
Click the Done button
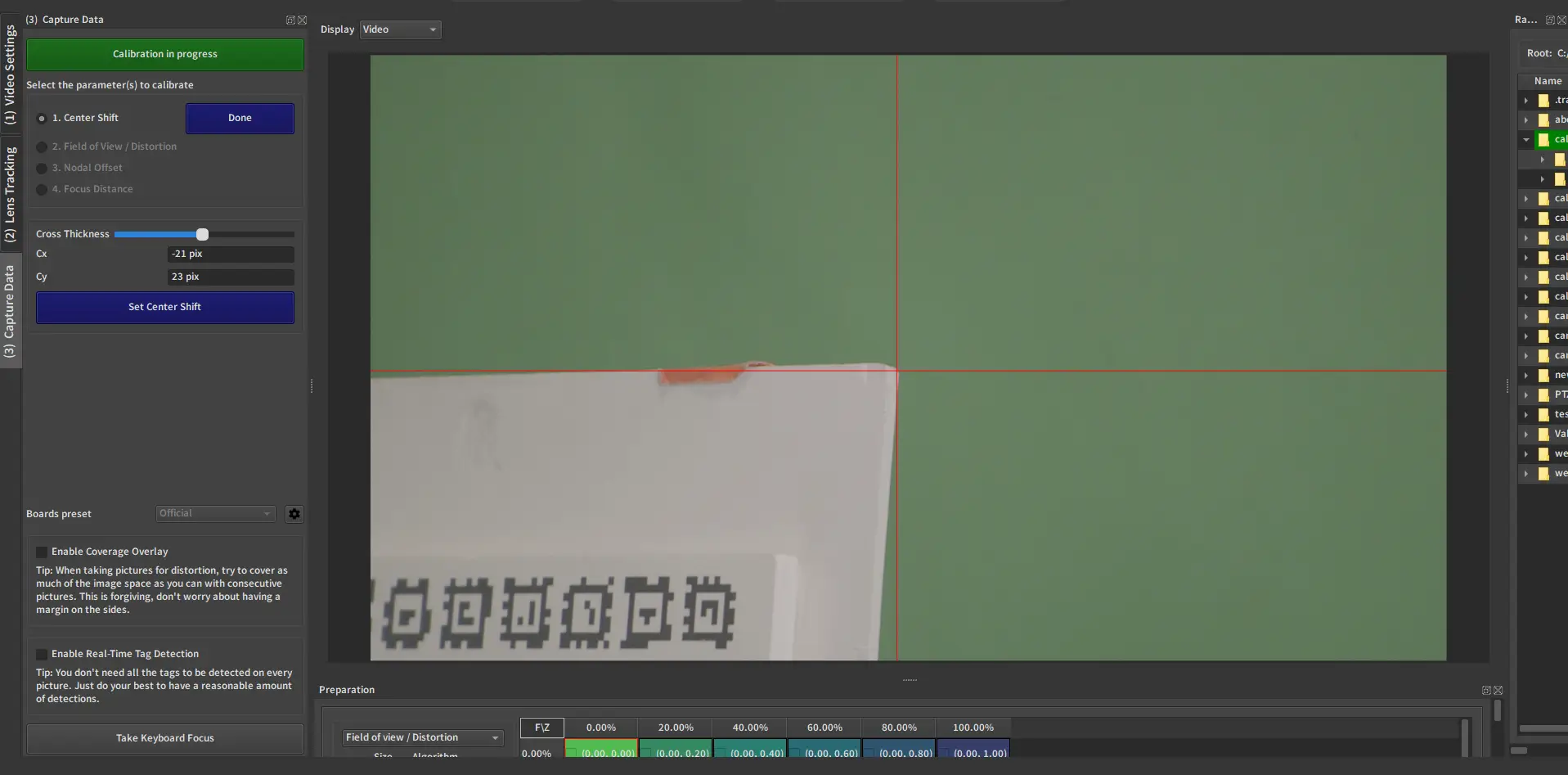pos(240,118)
